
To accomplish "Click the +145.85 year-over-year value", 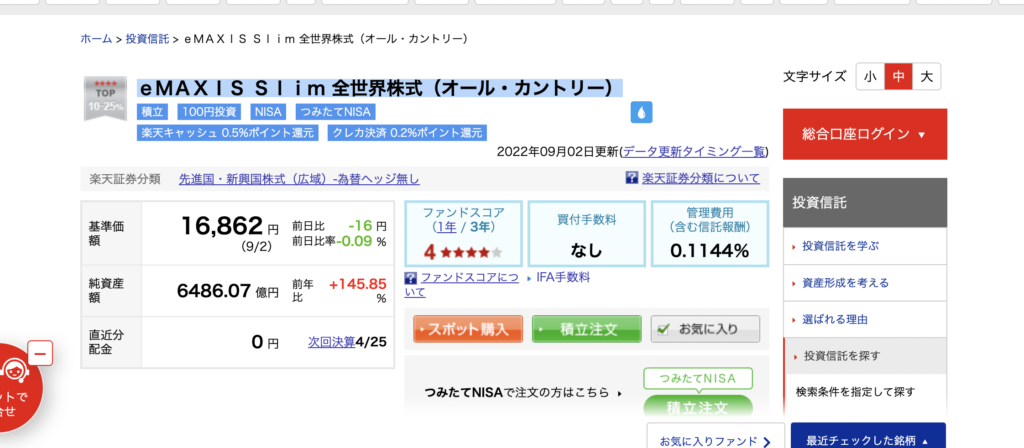I will (x=357, y=285).
